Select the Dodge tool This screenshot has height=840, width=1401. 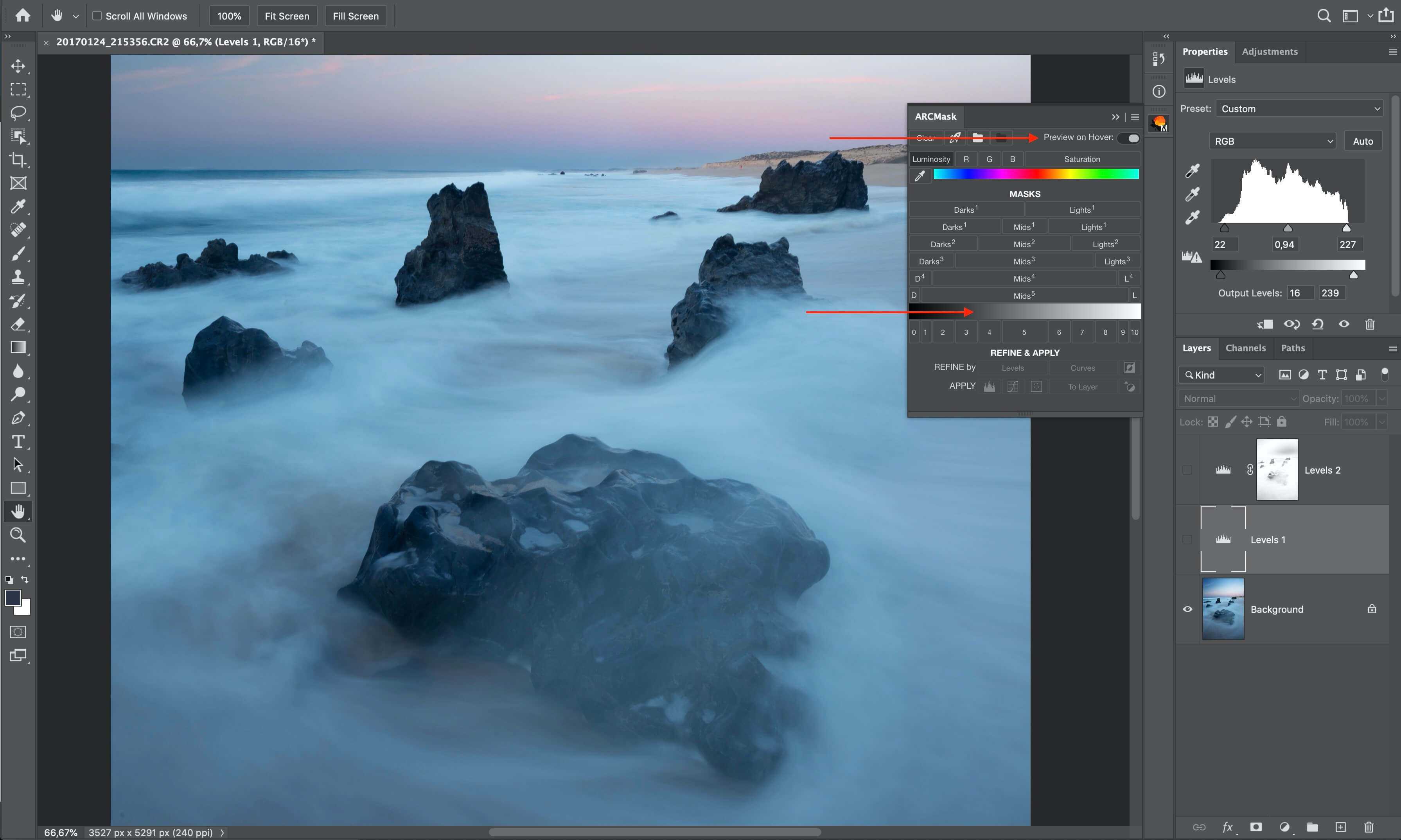click(x=18, y=395)
